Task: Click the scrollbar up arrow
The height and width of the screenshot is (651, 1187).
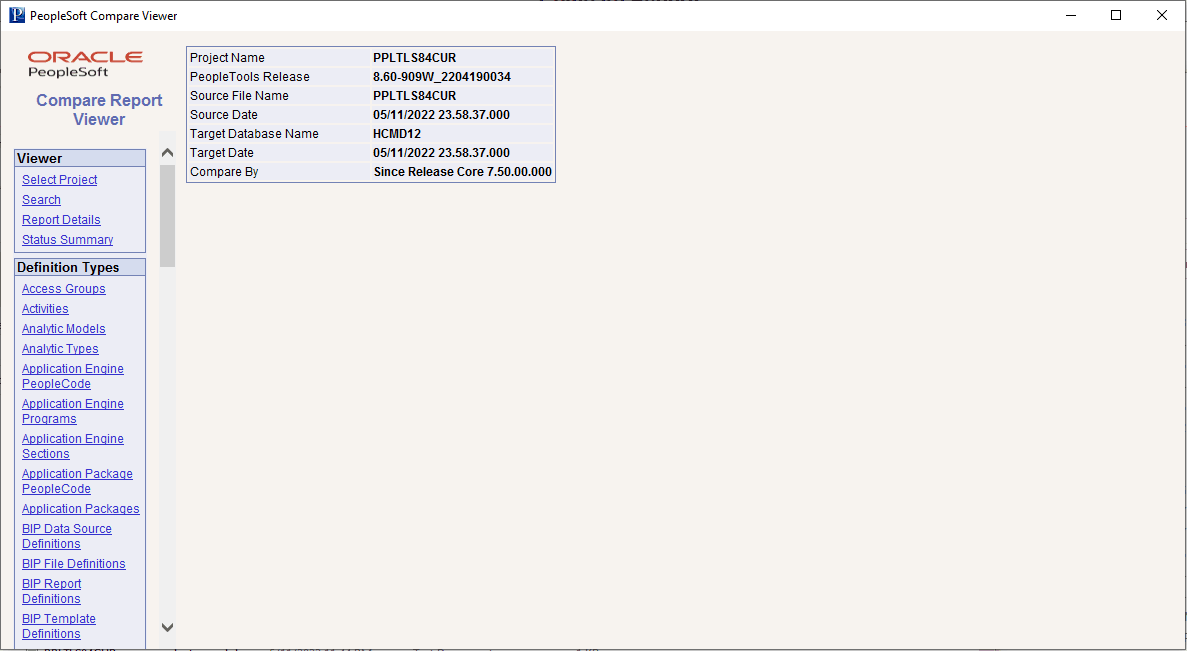Action: tap(167, 152)
